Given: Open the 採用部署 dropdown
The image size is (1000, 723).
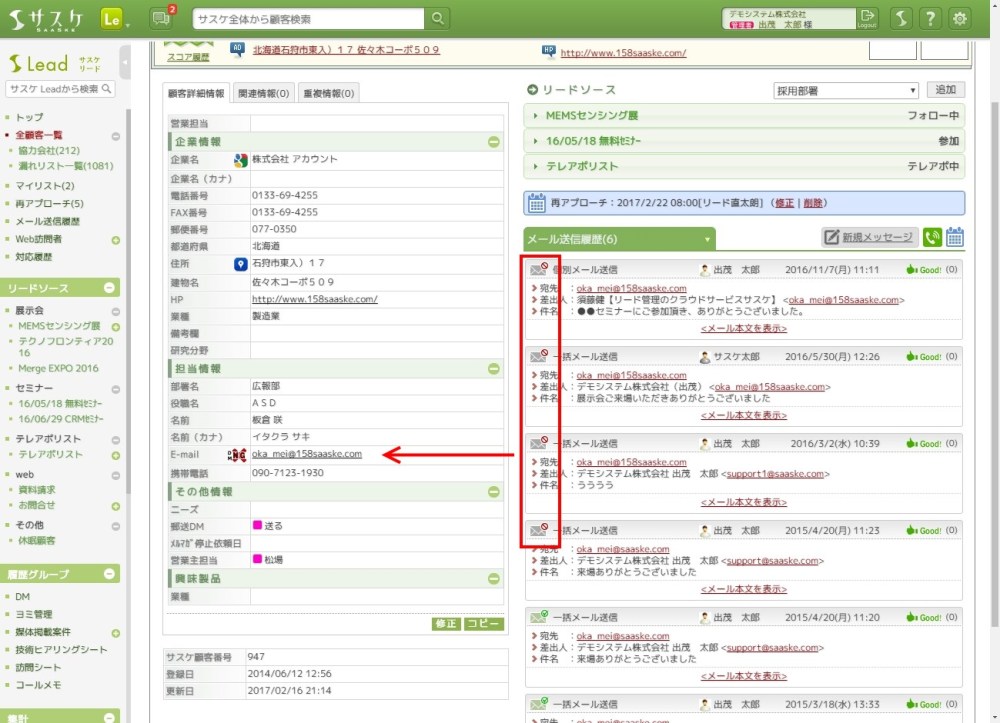Looking at the screenshot, I should pos(846,91).
